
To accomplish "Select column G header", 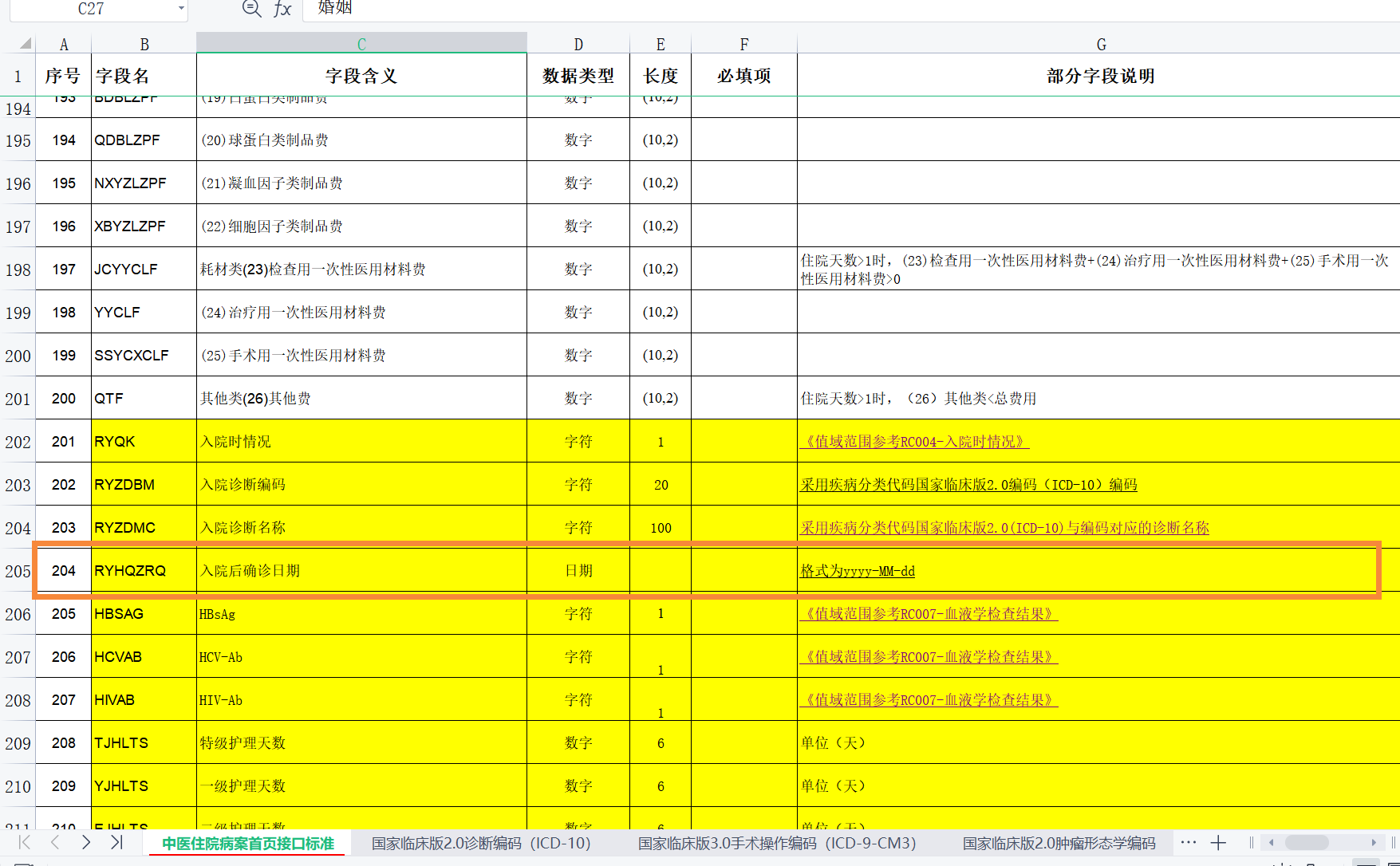I will tap(1101, 44).
